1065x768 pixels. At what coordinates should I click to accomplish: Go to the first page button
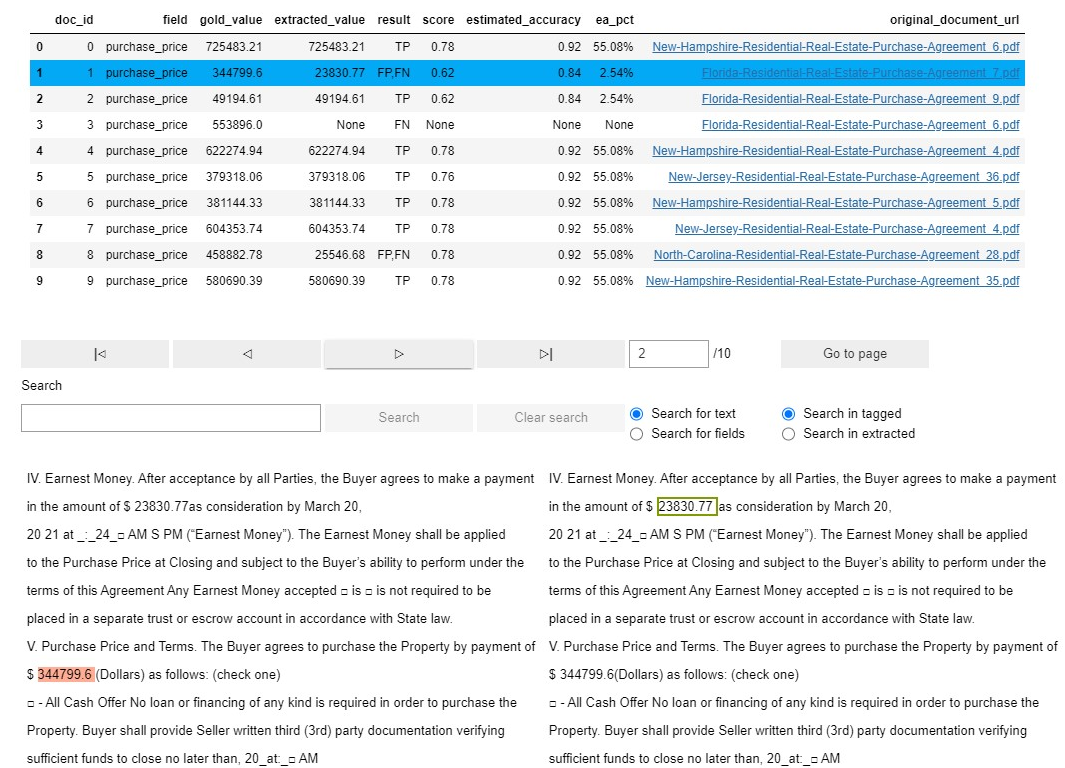95,354
